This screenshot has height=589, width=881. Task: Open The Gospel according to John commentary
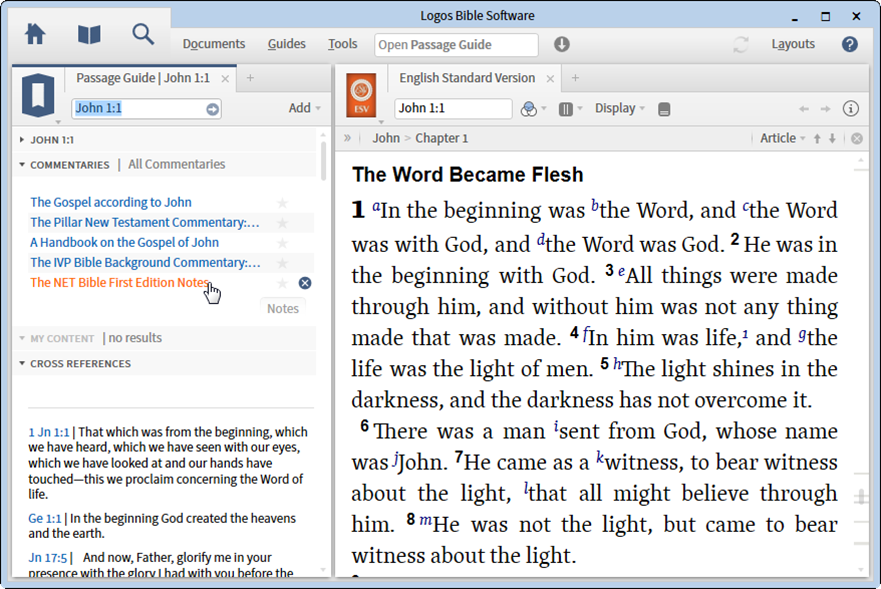click(111, 202)
